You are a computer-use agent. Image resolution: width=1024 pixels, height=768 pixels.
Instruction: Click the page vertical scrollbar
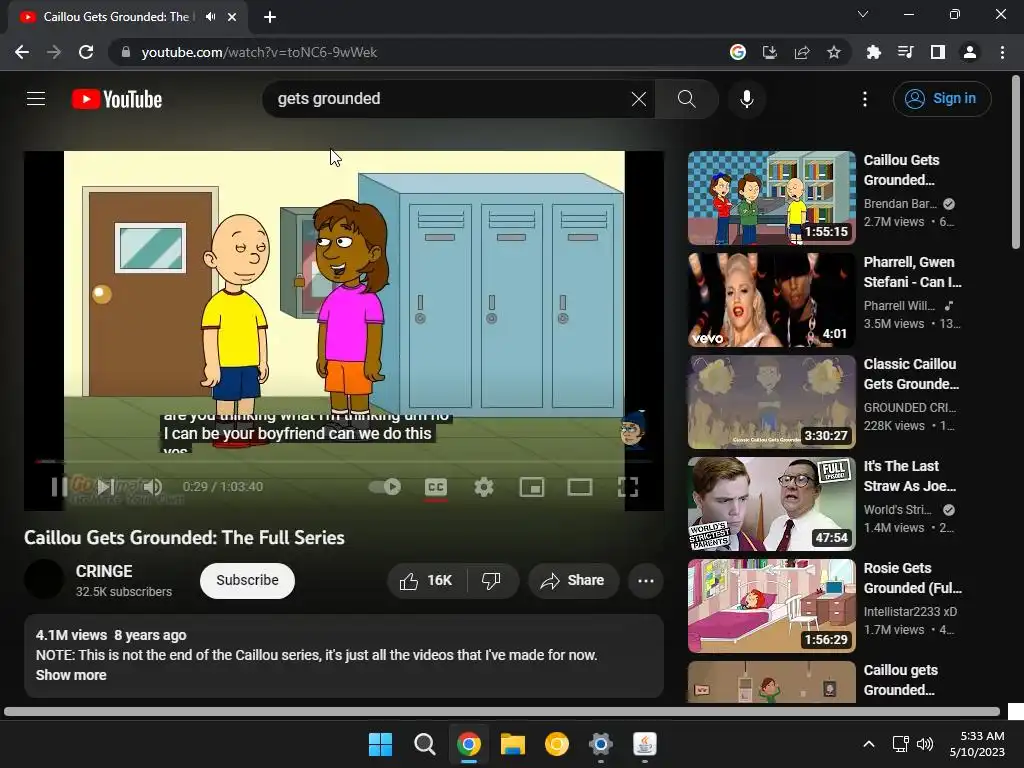click(1016, 163)
